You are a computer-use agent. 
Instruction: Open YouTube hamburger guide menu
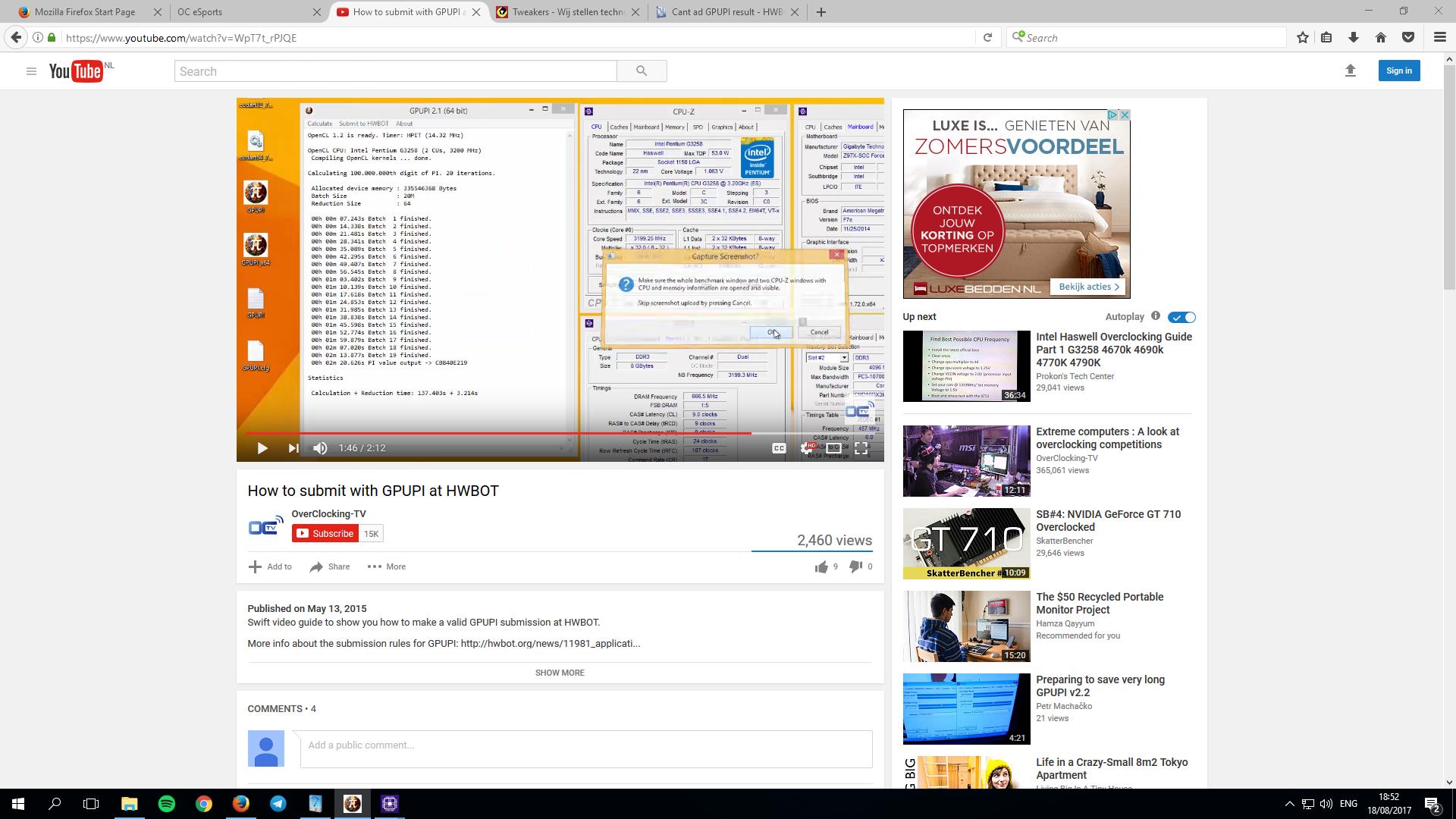point(31,71)
